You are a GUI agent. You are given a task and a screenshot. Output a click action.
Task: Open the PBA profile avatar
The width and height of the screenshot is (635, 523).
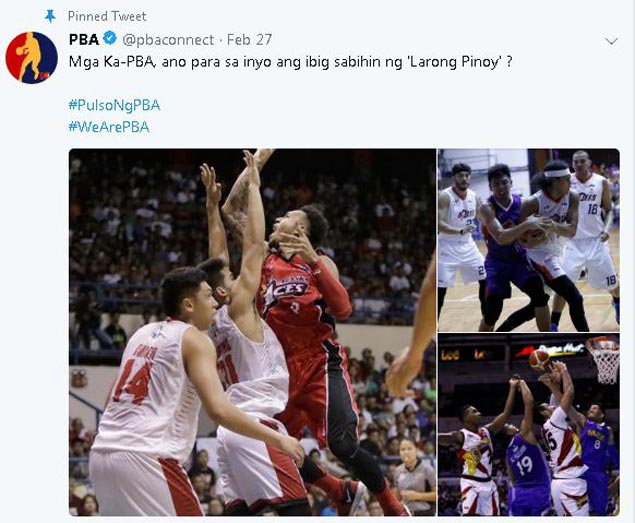32,58
